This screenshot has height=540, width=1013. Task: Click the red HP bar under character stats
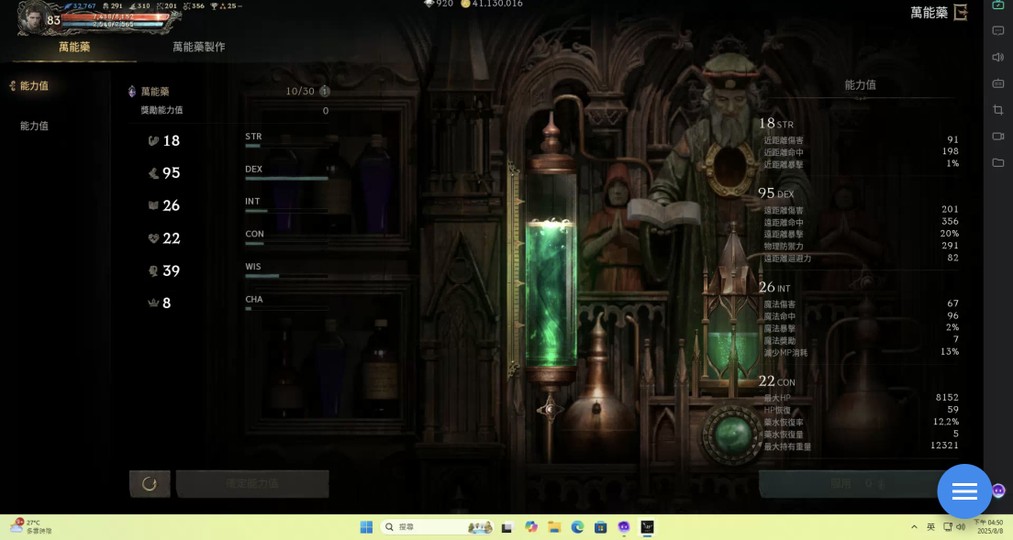pos(115,16)
